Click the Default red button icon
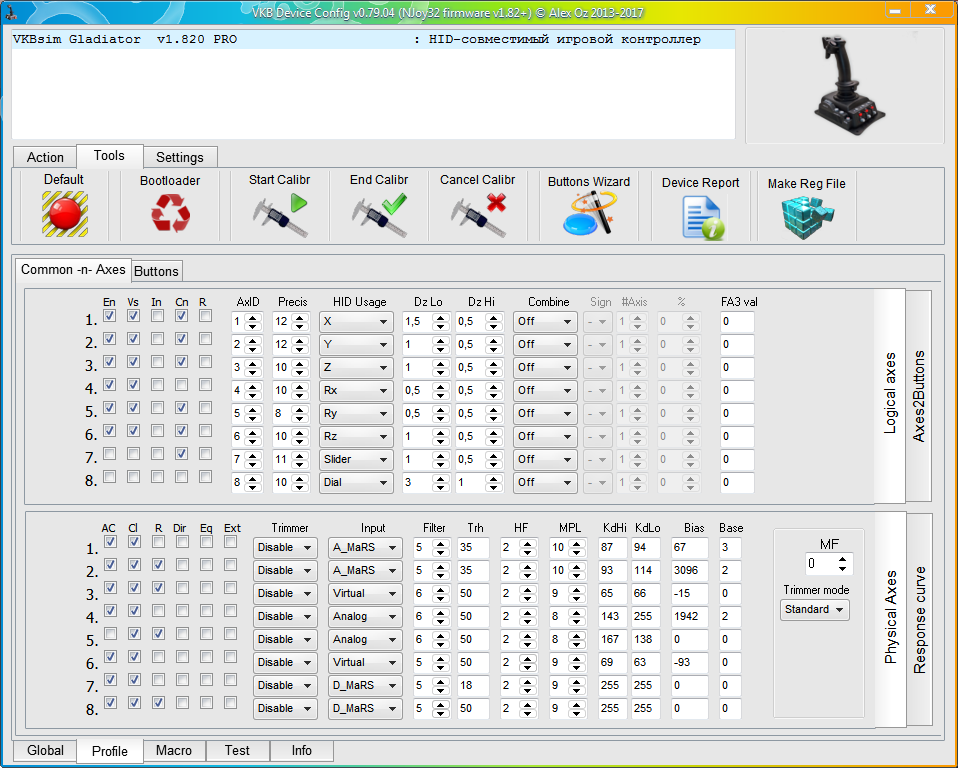The width and height of the screenshot is (958, 768). pyautogui.click(x=65, y=214)
